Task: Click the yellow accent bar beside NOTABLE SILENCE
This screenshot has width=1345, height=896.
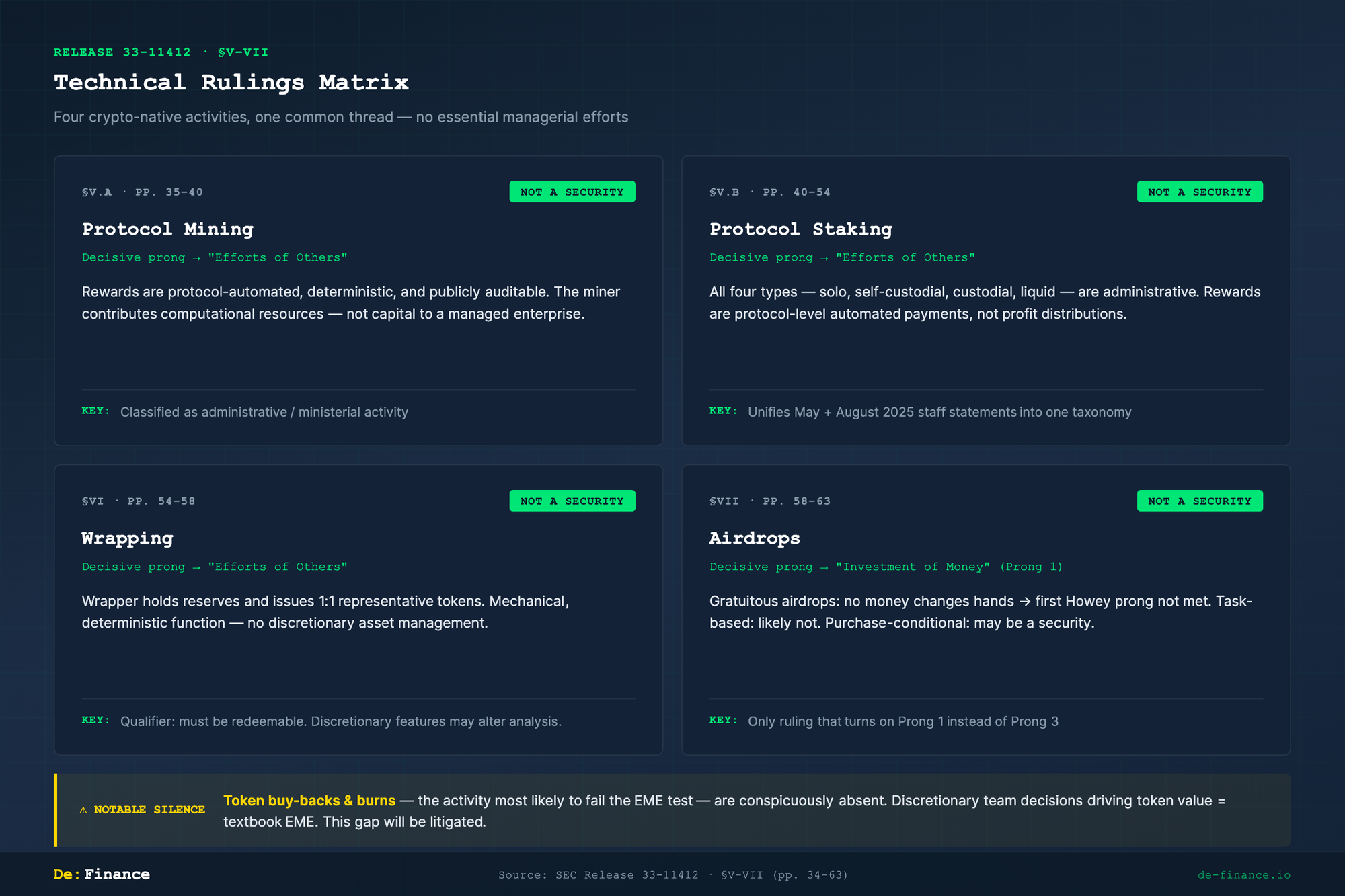Action: tap(55, 810)
